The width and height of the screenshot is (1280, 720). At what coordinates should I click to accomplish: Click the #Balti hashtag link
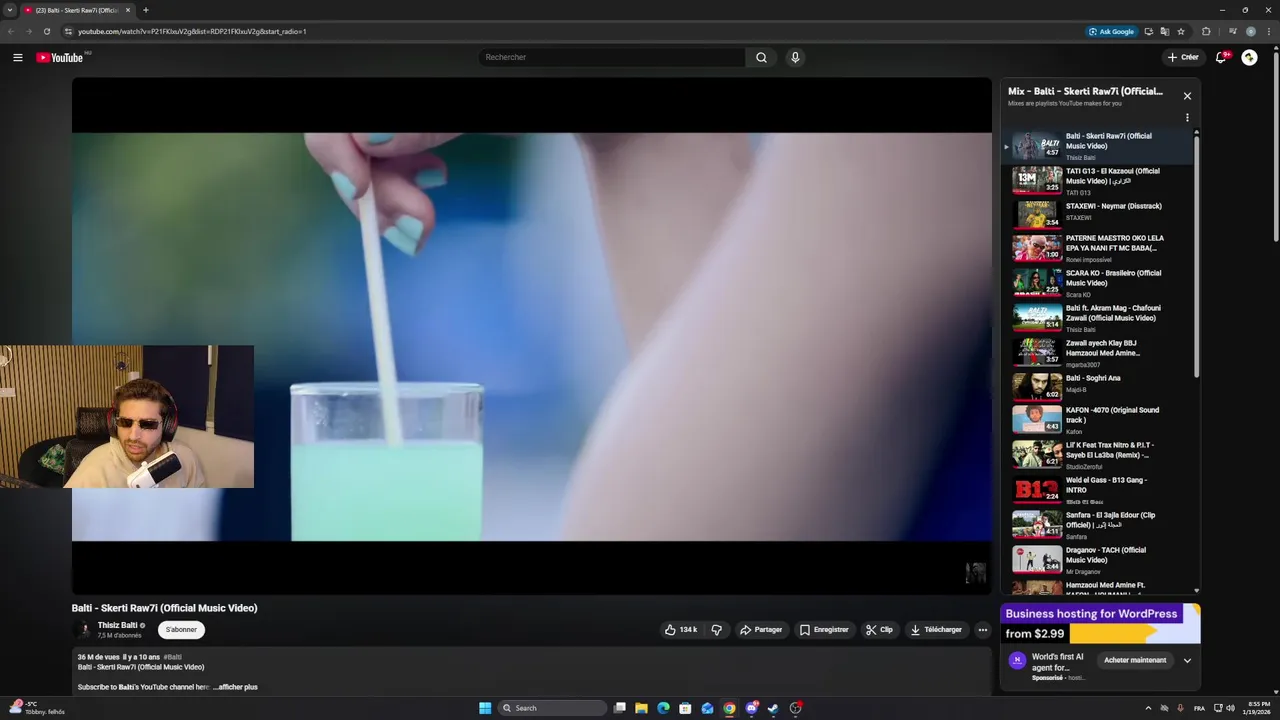172,657
